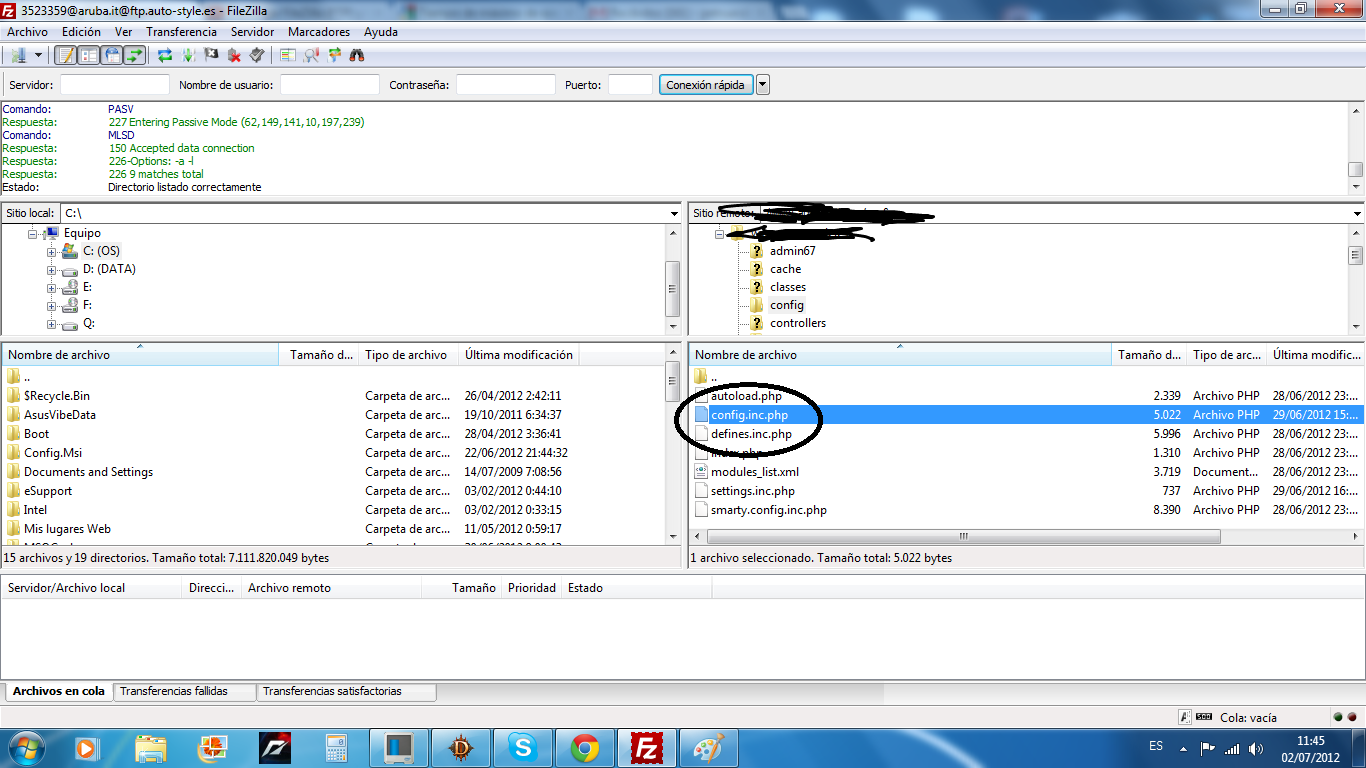Expand the E: drive tree node
Viewport: 1366px width, 768px height.
(x=52, y=287)
